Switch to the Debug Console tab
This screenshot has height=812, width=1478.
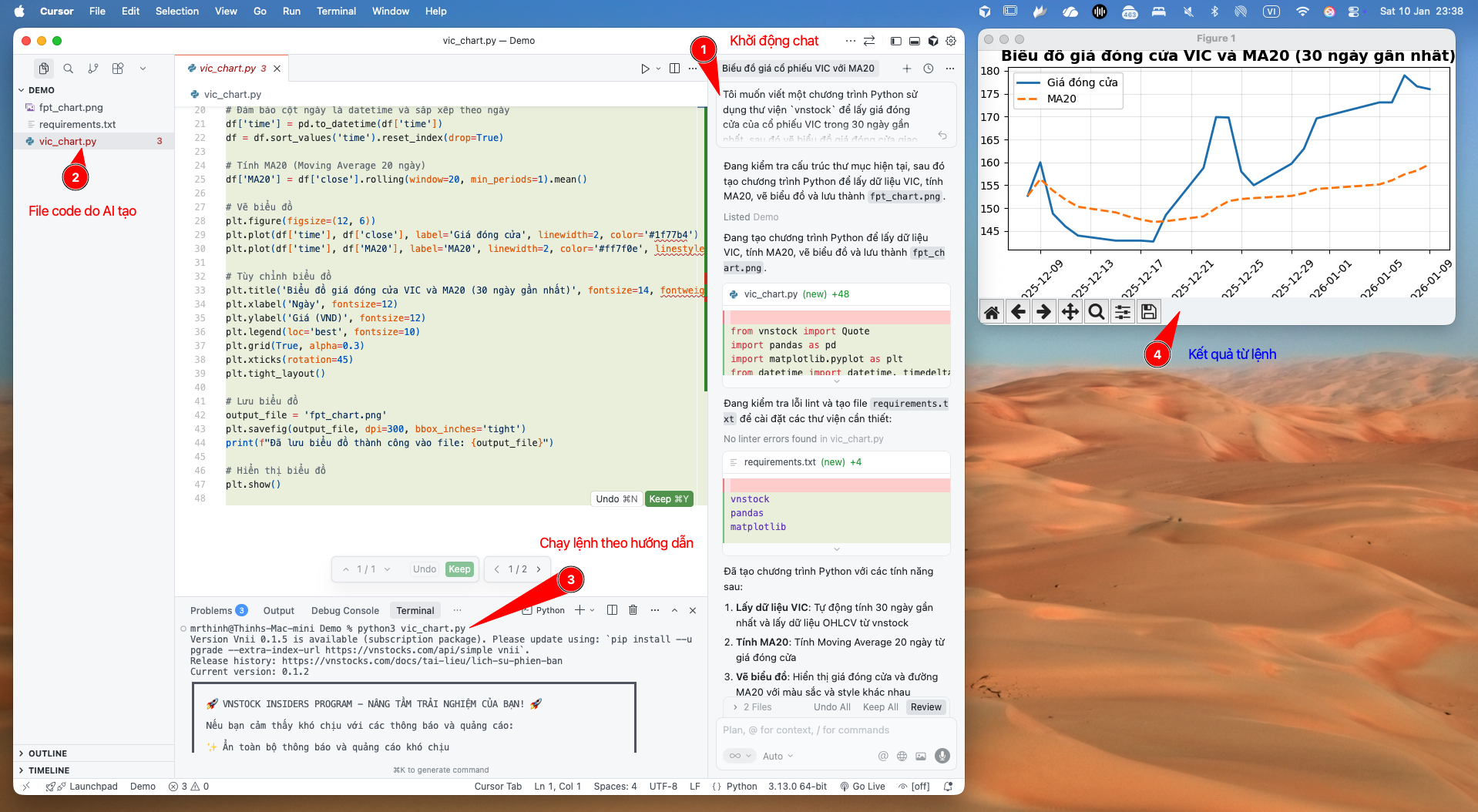344,610
